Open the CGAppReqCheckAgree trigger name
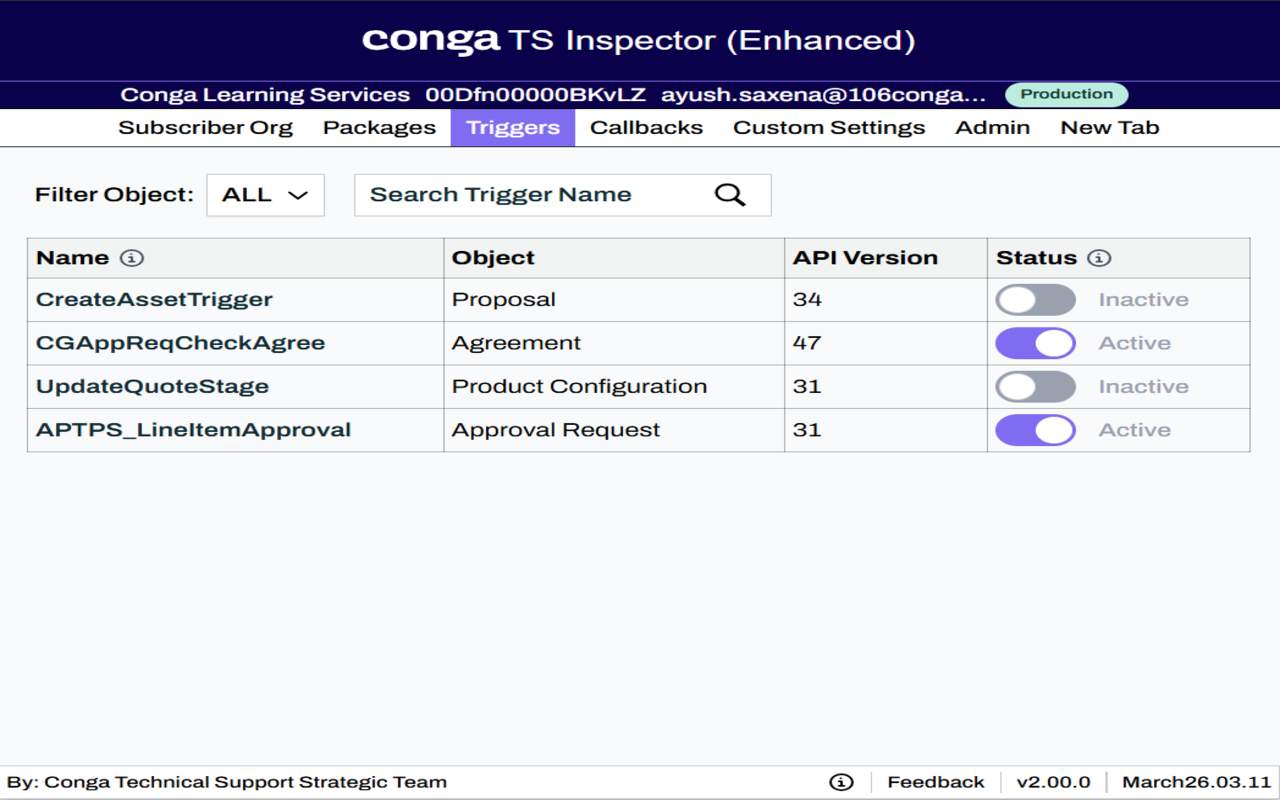1280x800 pixels. click(181, 343)
